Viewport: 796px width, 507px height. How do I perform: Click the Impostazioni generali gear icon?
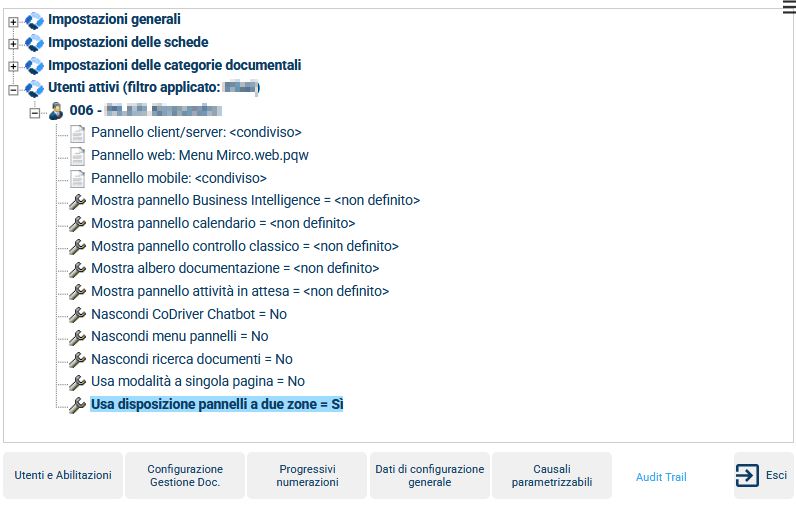point(35,20)
